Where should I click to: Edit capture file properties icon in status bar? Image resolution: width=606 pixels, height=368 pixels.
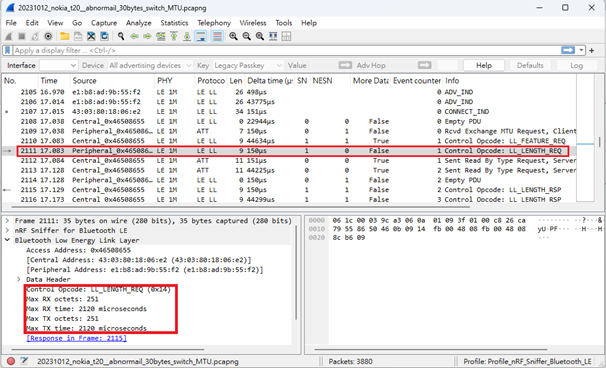(24, 361)
